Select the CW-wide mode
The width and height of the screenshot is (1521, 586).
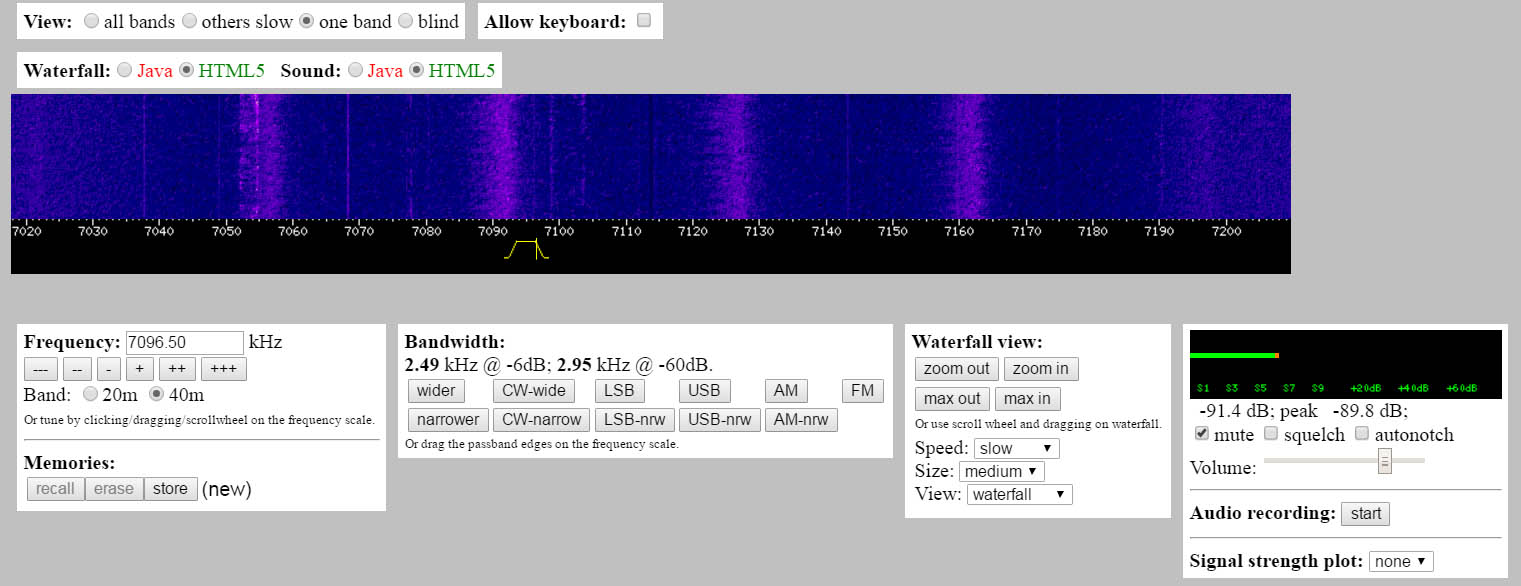(534, 390)
